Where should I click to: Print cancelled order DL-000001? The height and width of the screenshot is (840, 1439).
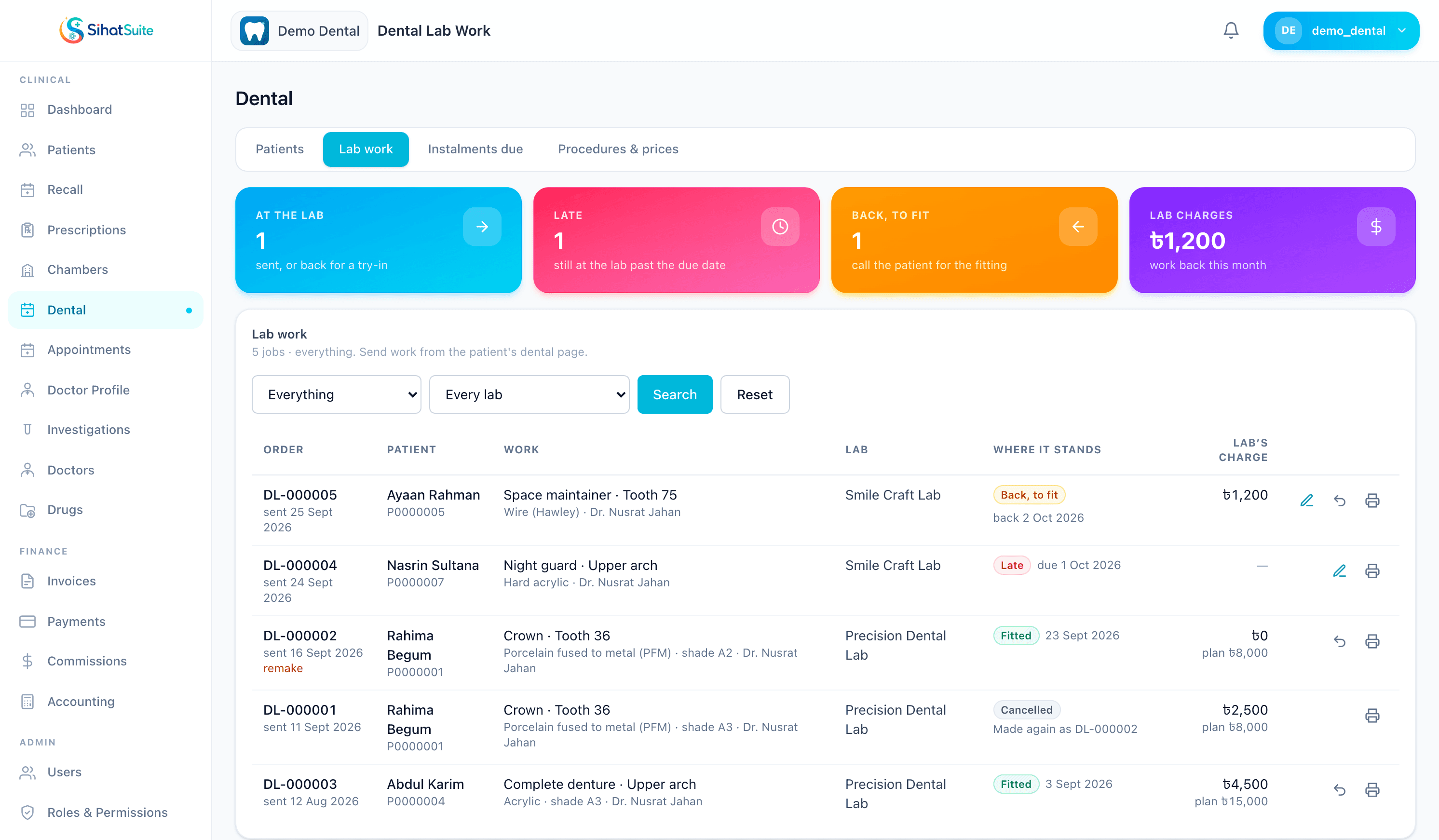pos(1372,716)
